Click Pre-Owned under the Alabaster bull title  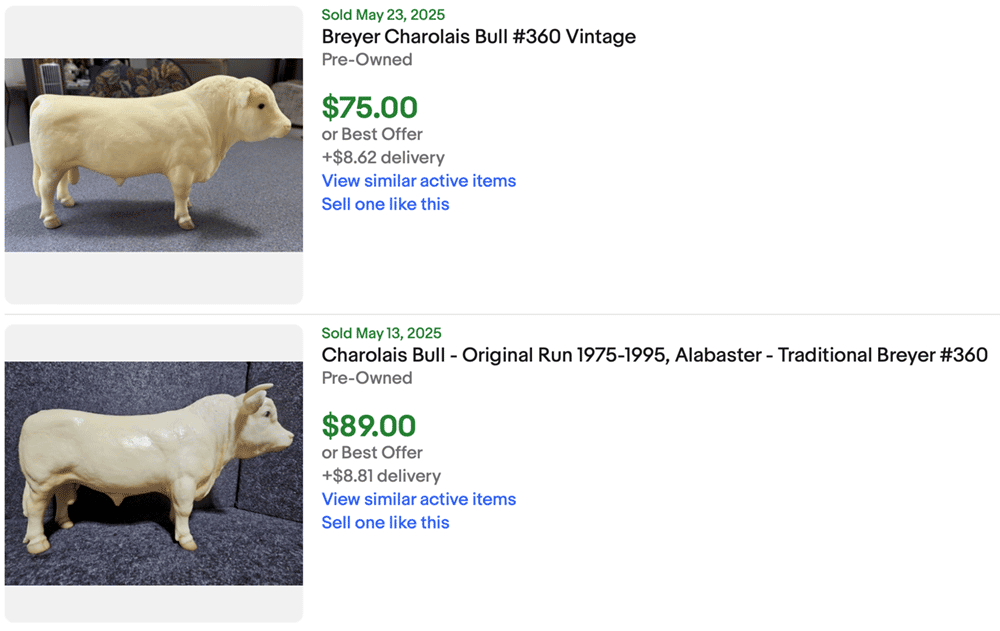(367, 378)
